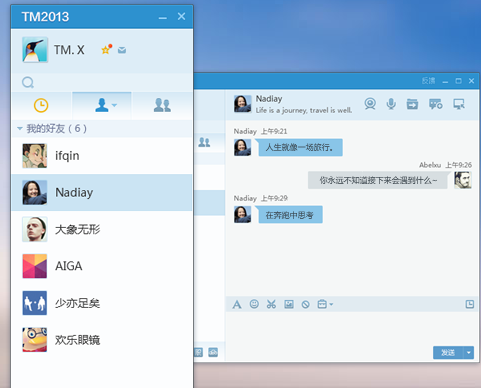Click Abelxu's avatar beside the reply
This screenshot has width=481, height=390.
click(x=463, y=180)
